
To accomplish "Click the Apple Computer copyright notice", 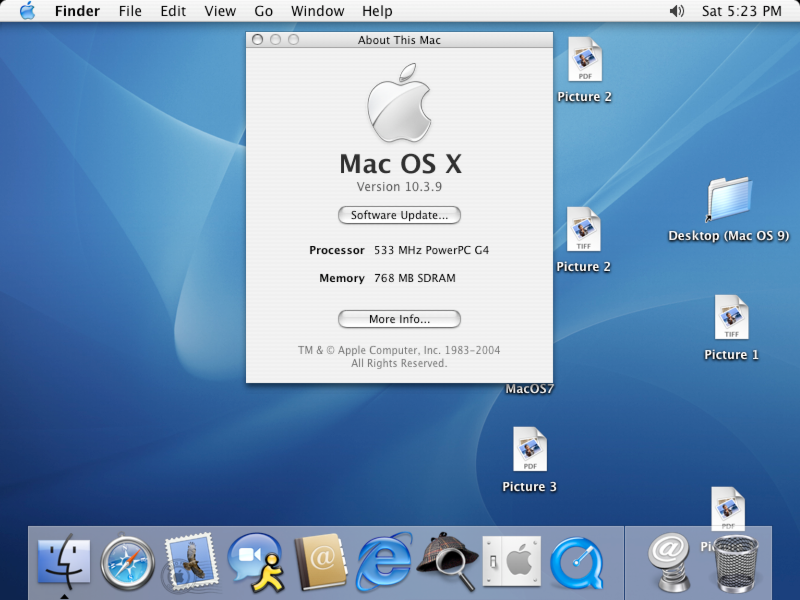I will pyautogui.click(x=399, y=357).
